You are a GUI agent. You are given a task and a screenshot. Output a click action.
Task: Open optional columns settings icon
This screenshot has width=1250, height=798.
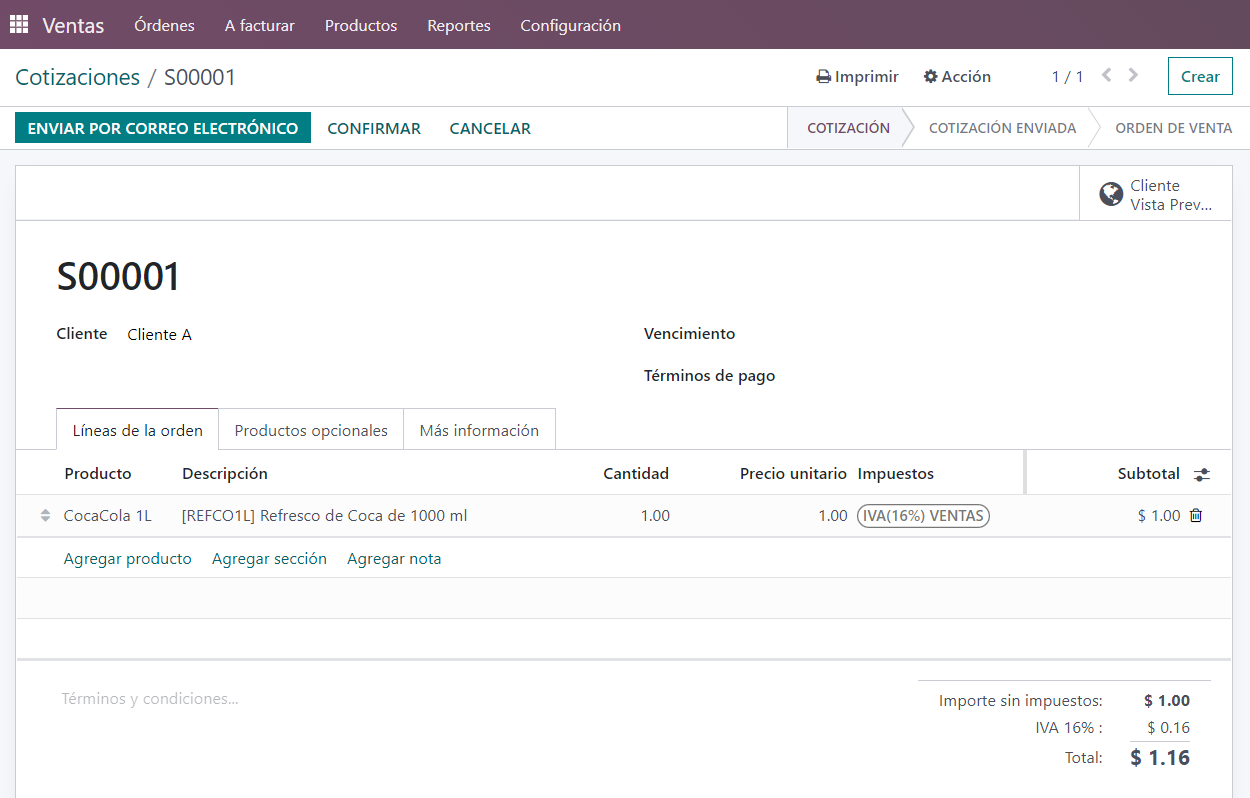(x=1202, y=475)
